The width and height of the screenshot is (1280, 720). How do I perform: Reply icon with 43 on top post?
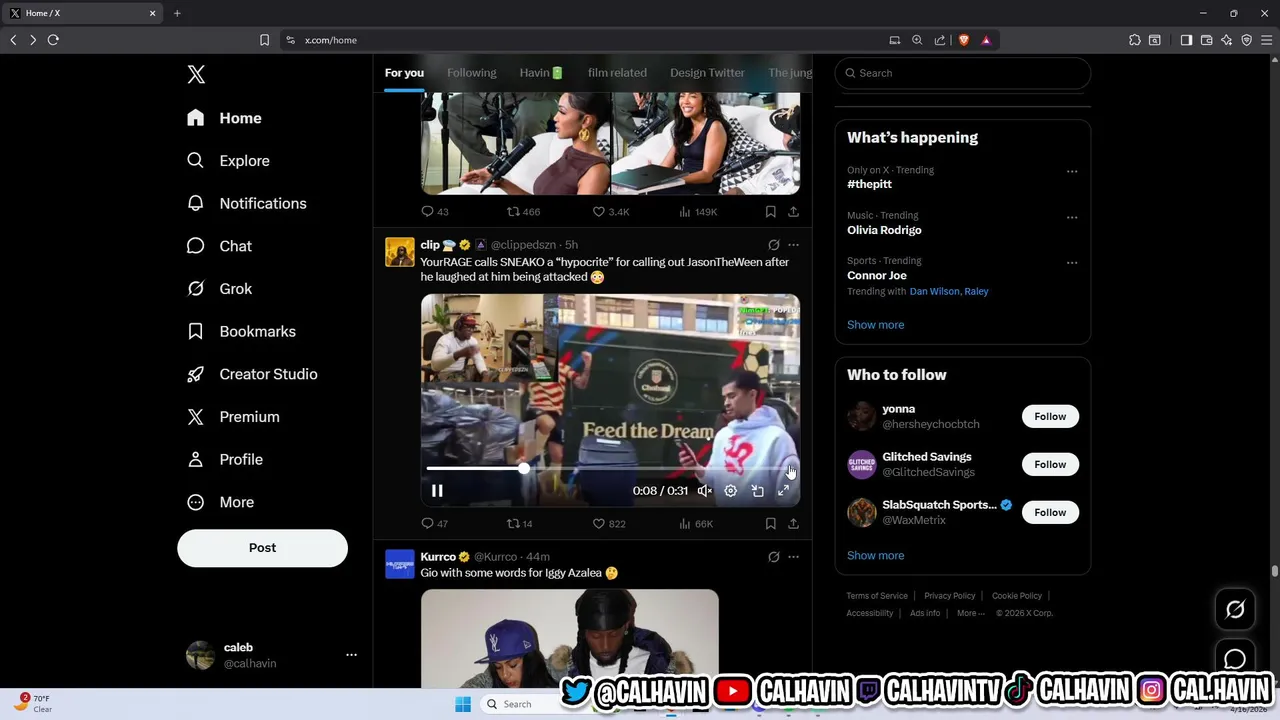(427, 212)
